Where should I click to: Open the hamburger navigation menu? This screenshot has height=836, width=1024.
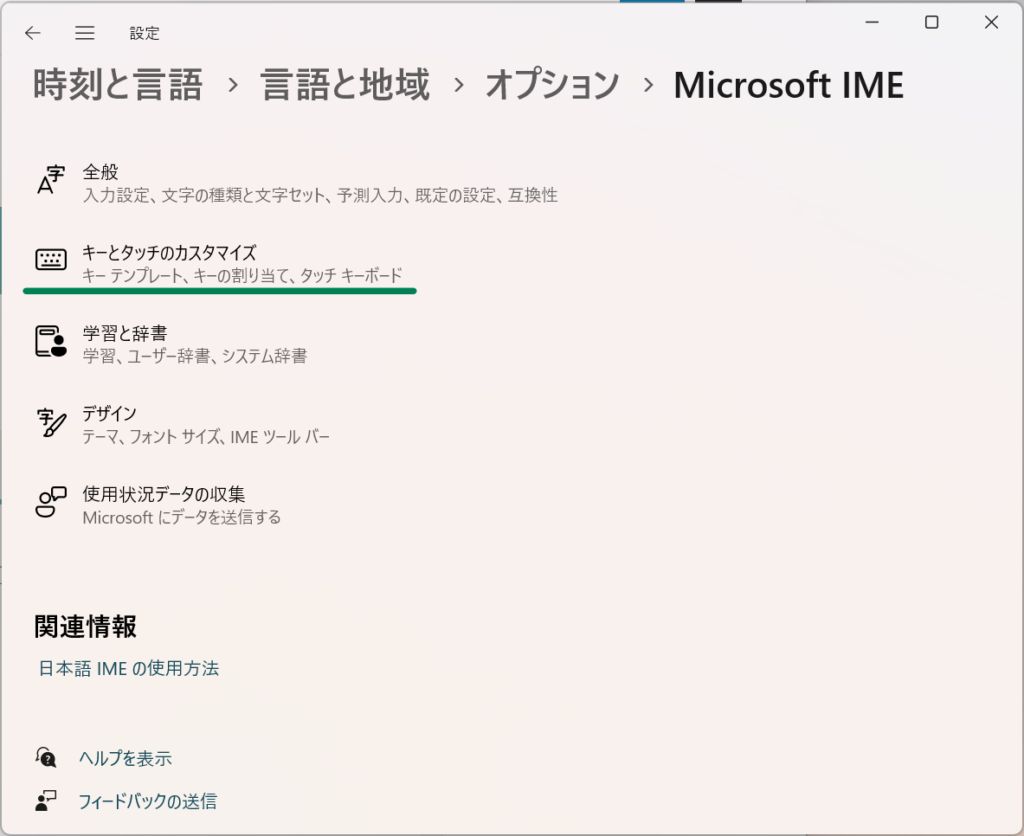(85, 33)
